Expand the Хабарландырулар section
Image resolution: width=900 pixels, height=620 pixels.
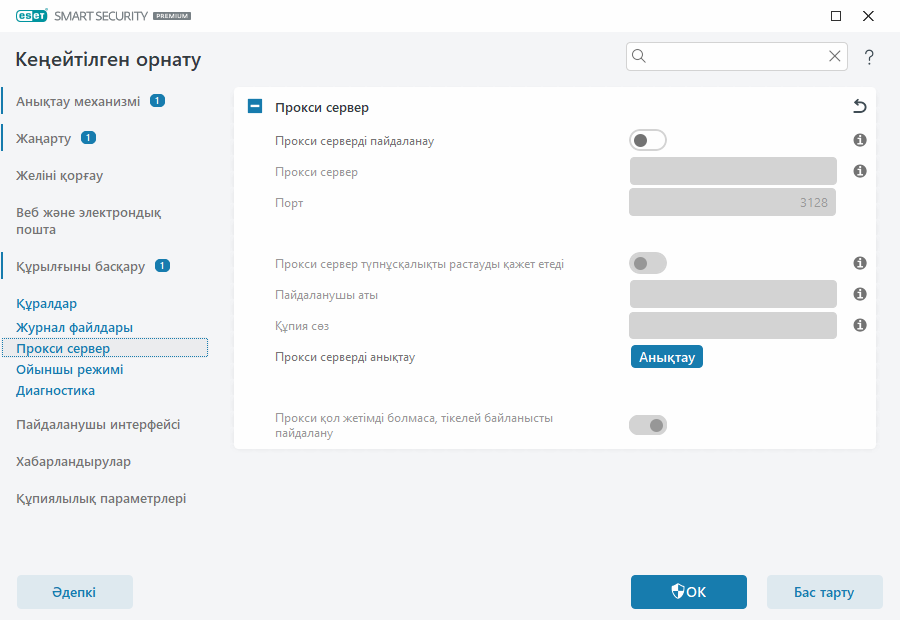[75, 462]
